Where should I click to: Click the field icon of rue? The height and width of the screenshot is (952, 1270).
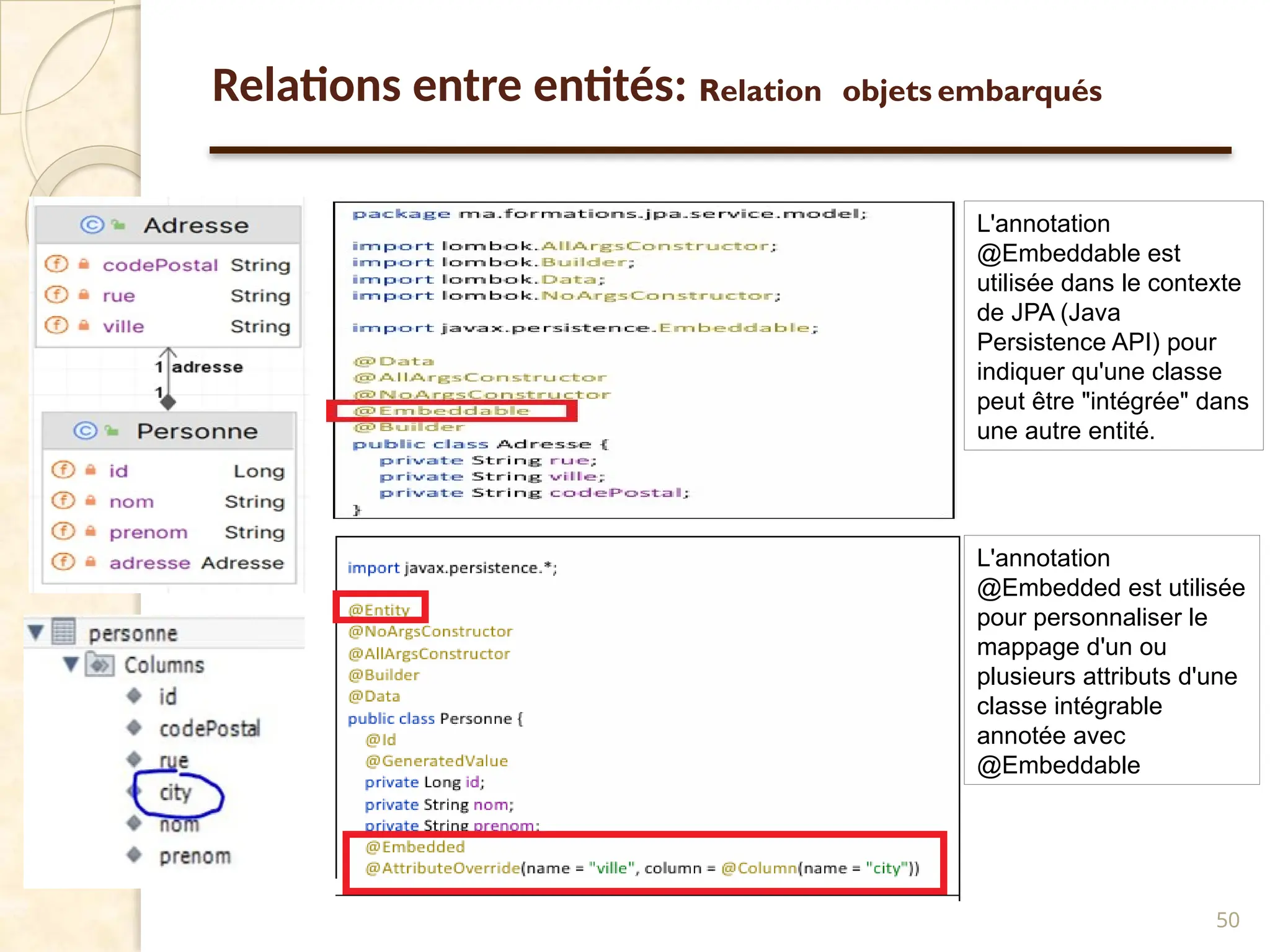pyautogui.click(x=56, y=294)
